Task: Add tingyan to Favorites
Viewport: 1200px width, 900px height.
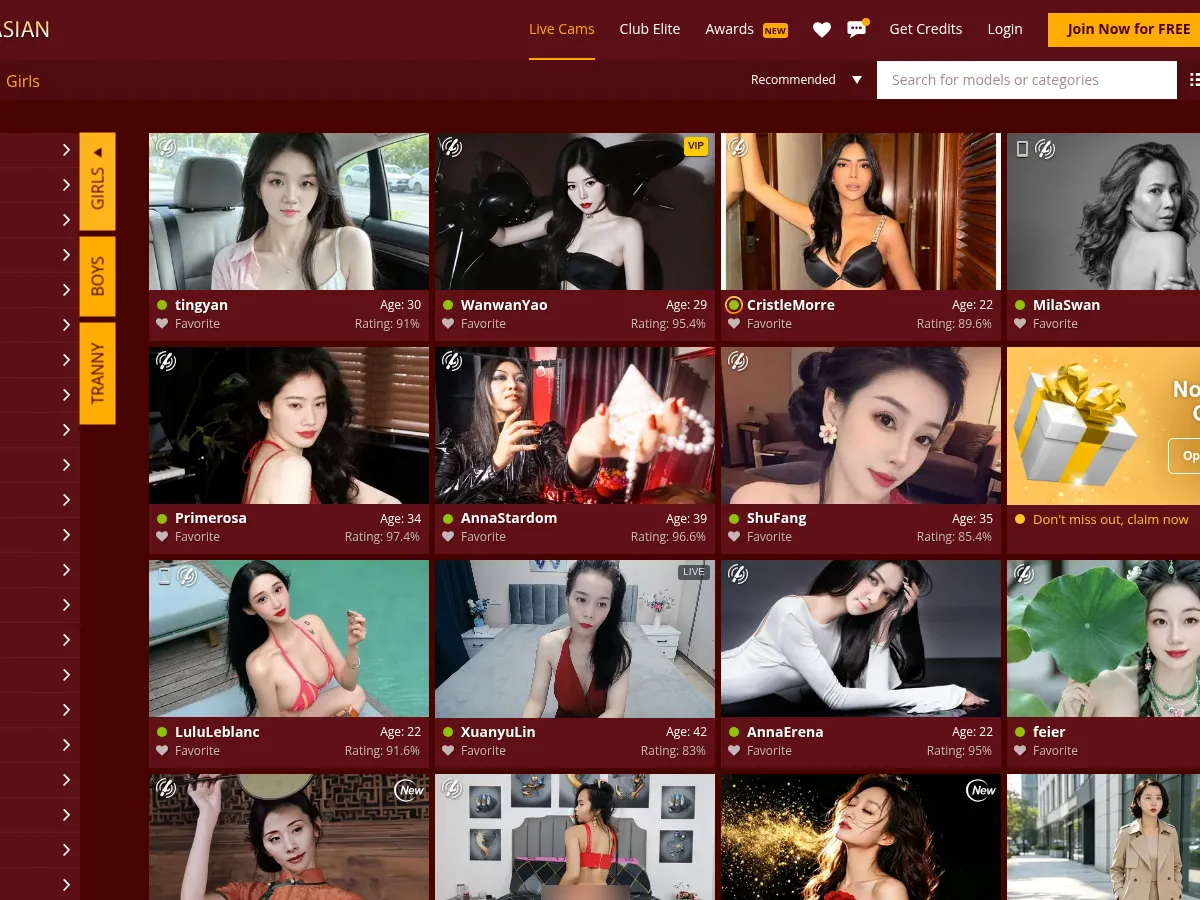Action: tap(188, 324)
